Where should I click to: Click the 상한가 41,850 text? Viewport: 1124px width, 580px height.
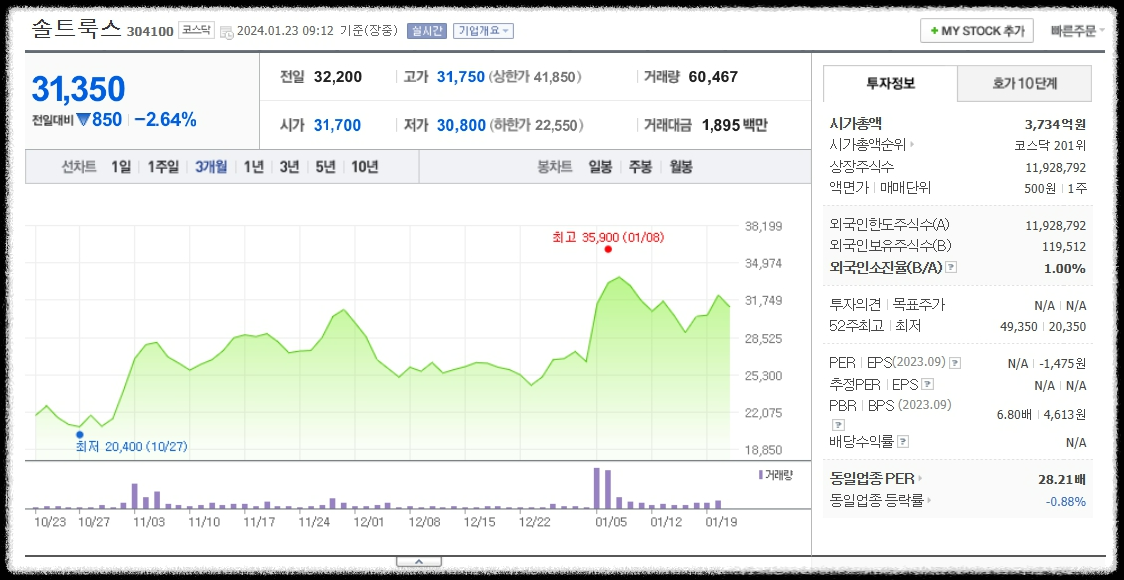(x=535, y=77)
